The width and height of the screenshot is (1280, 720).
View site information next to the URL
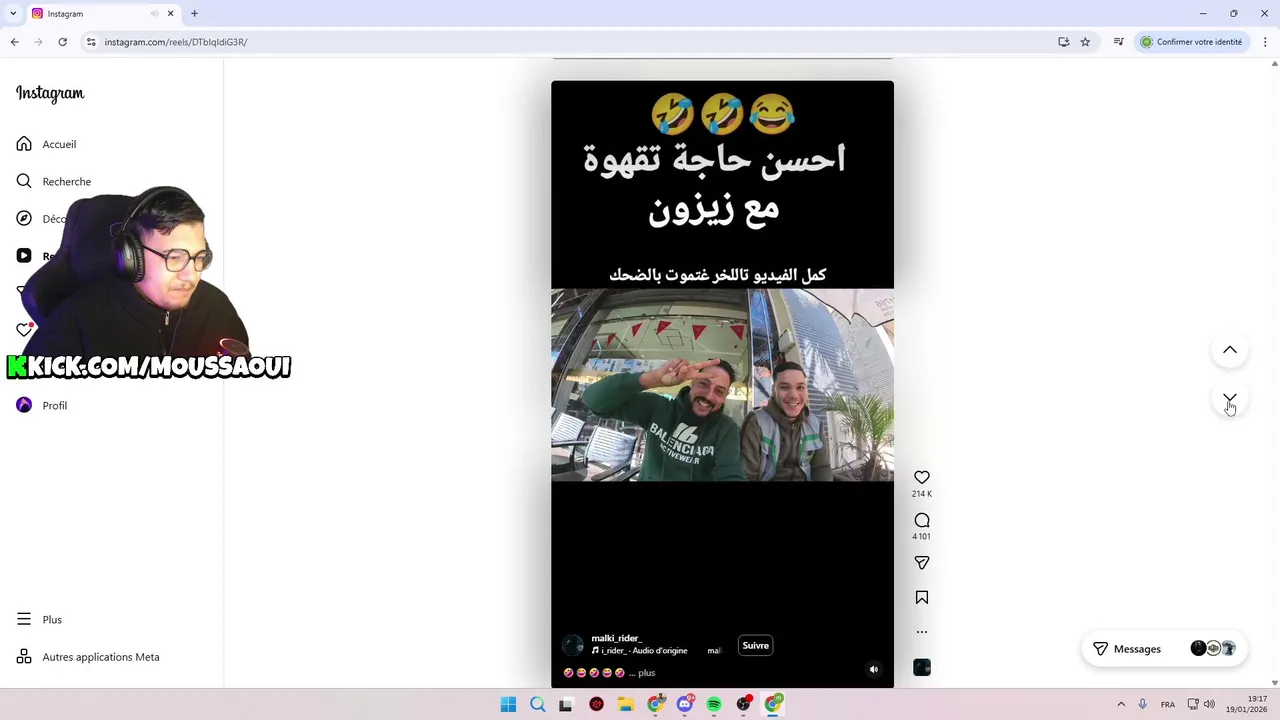91,42
